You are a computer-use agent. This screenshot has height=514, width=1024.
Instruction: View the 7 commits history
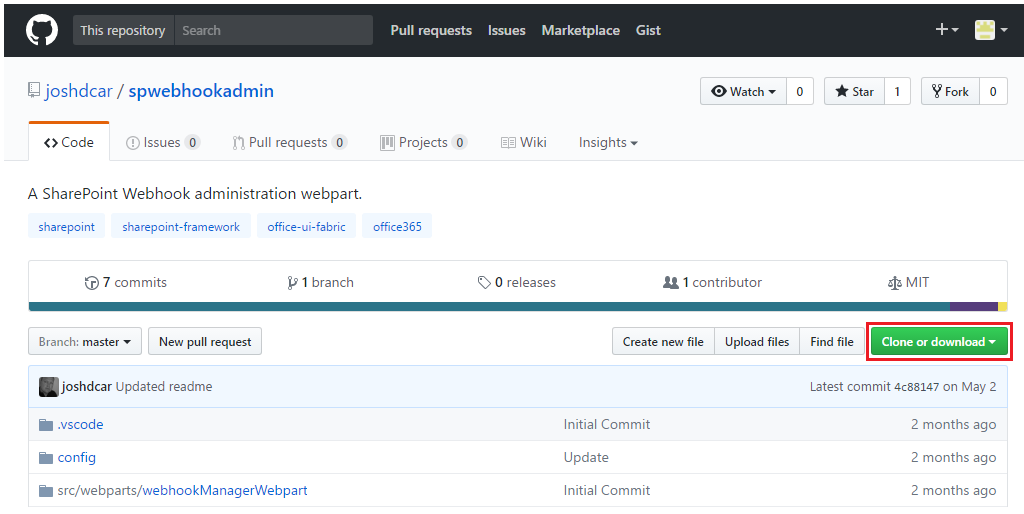(126, 282)
